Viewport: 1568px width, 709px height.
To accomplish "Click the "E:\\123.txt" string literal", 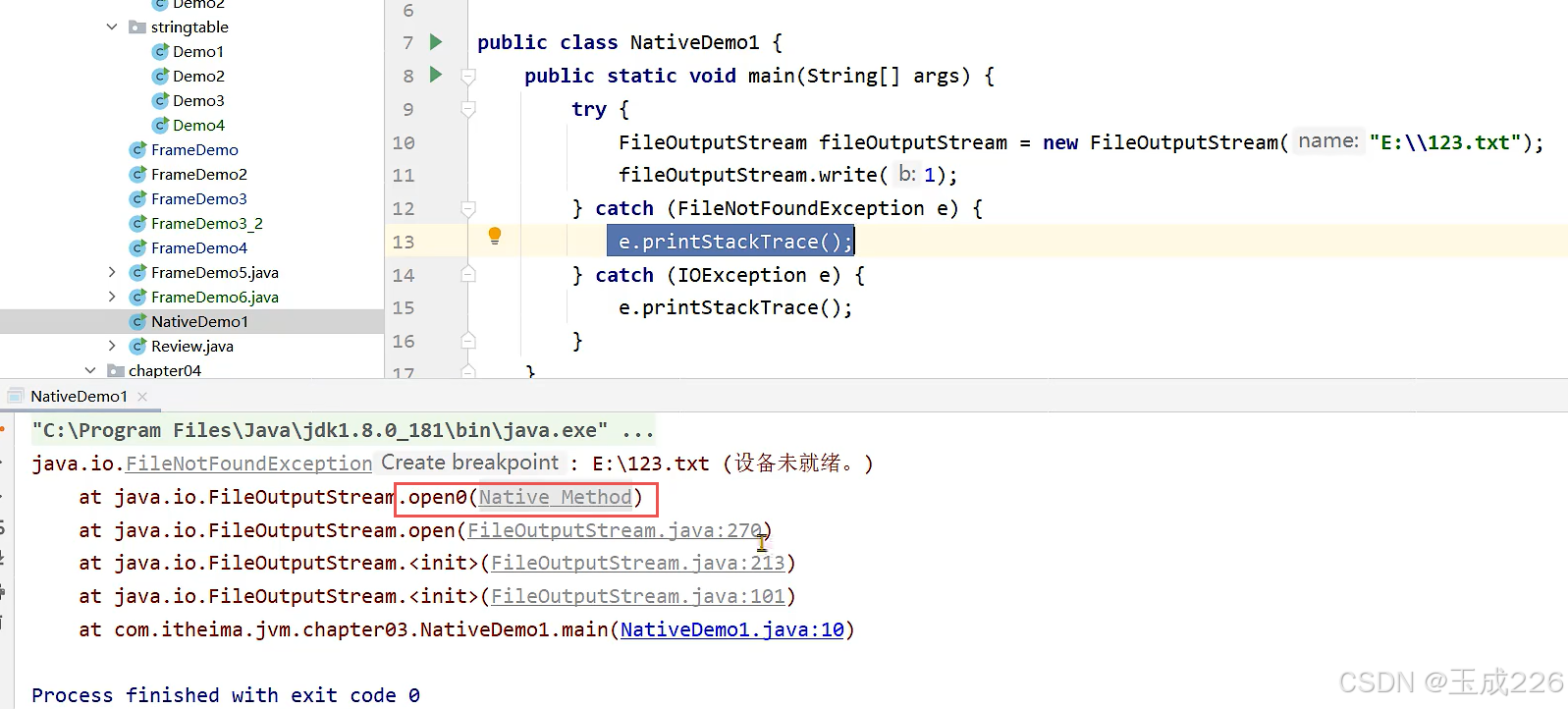I will pos(1445,142).
